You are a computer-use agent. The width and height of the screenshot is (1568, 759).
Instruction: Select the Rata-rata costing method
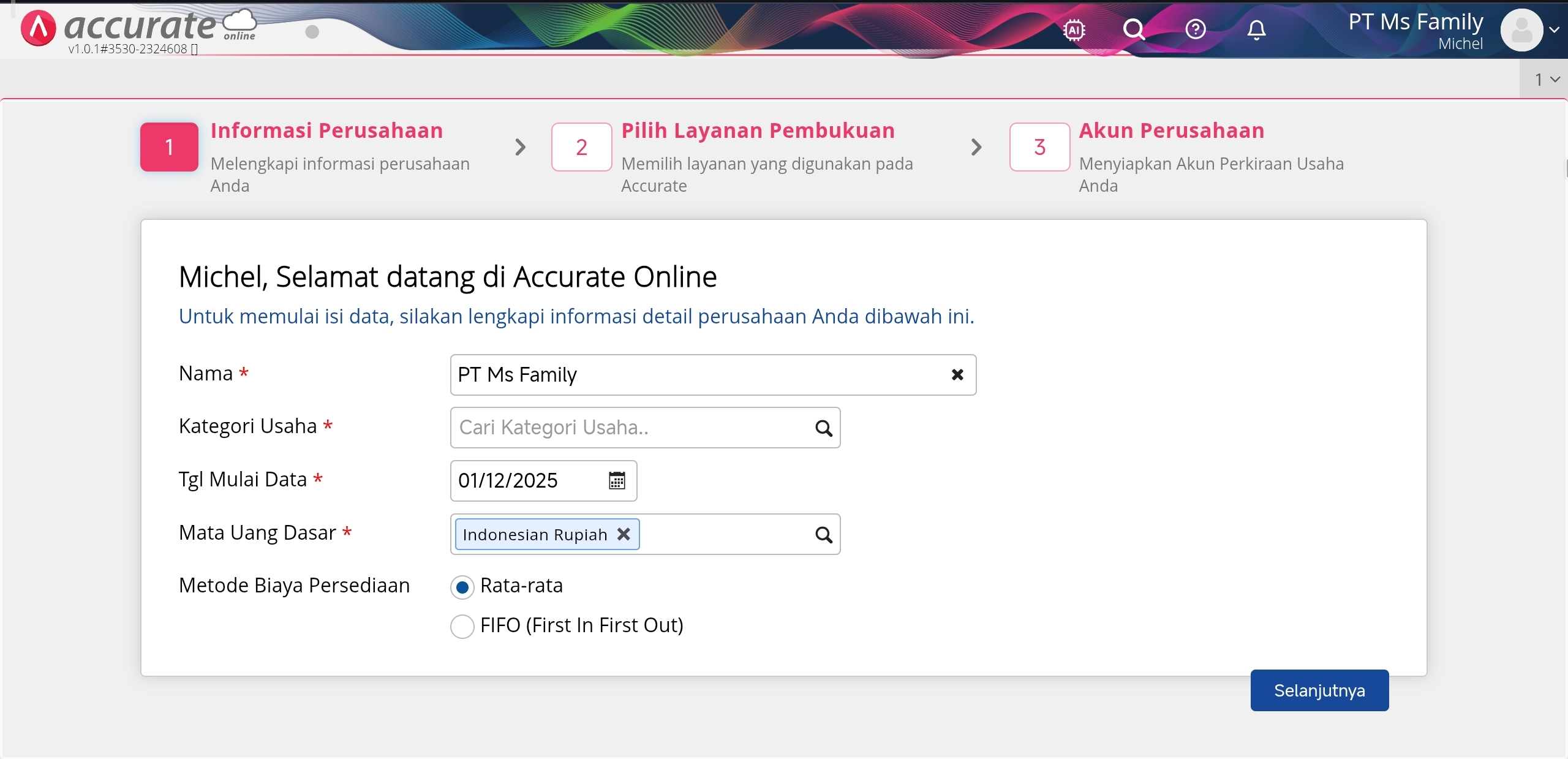462,587
